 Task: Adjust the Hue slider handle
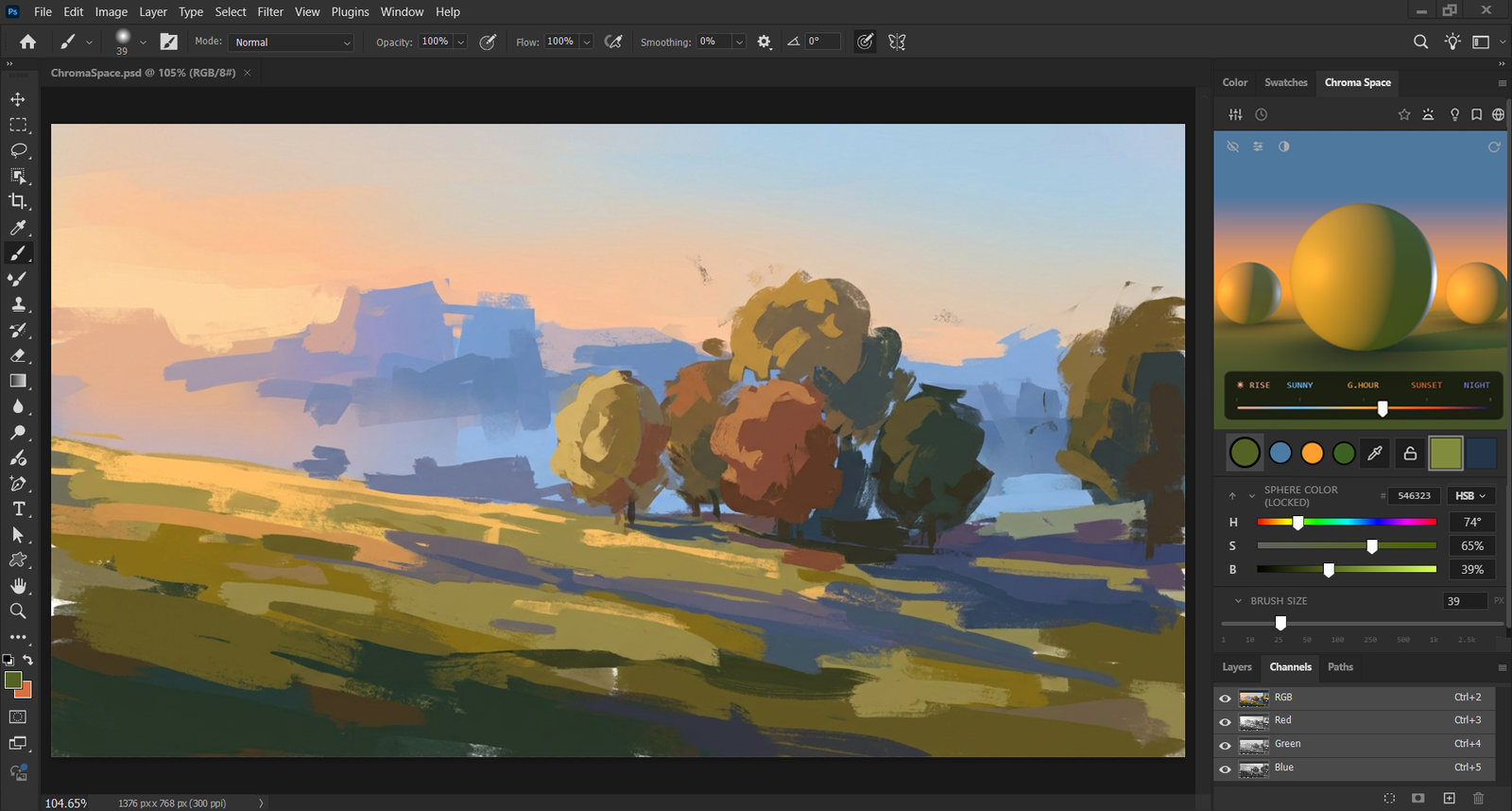click(1298, 522)
